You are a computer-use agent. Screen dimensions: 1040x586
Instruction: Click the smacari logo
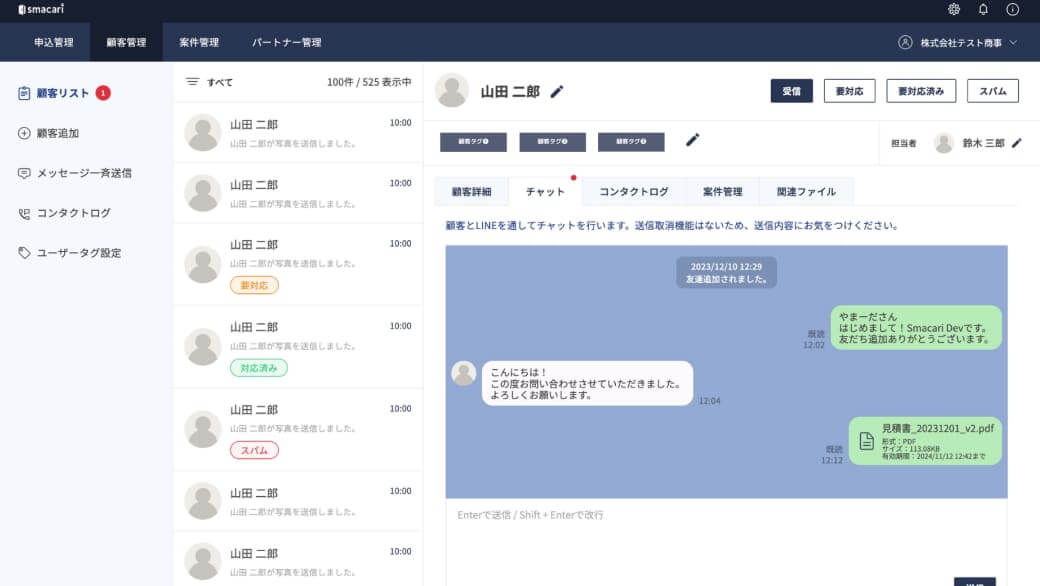[x=40, y=10]
